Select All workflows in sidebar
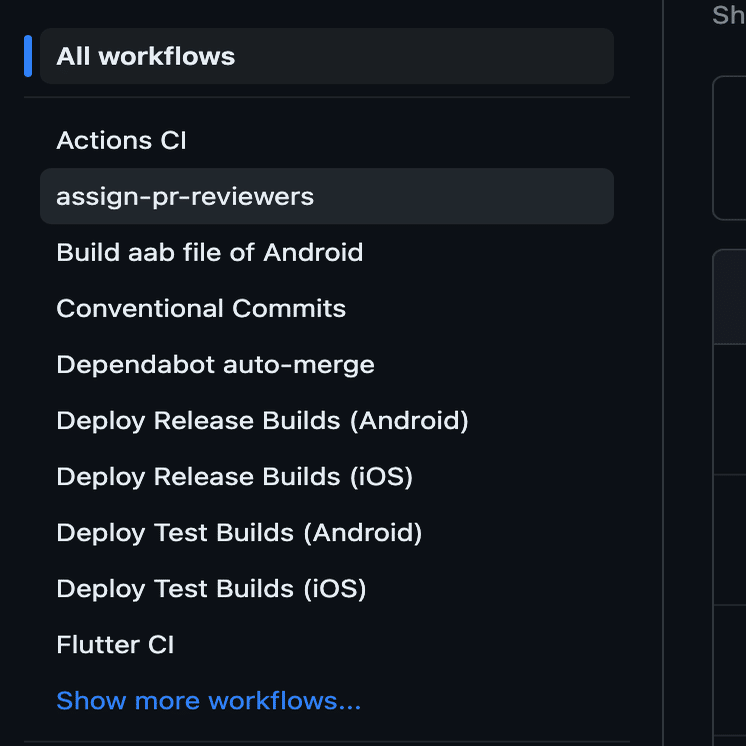This screenshot has height=746, width=746. click(327, 56)
